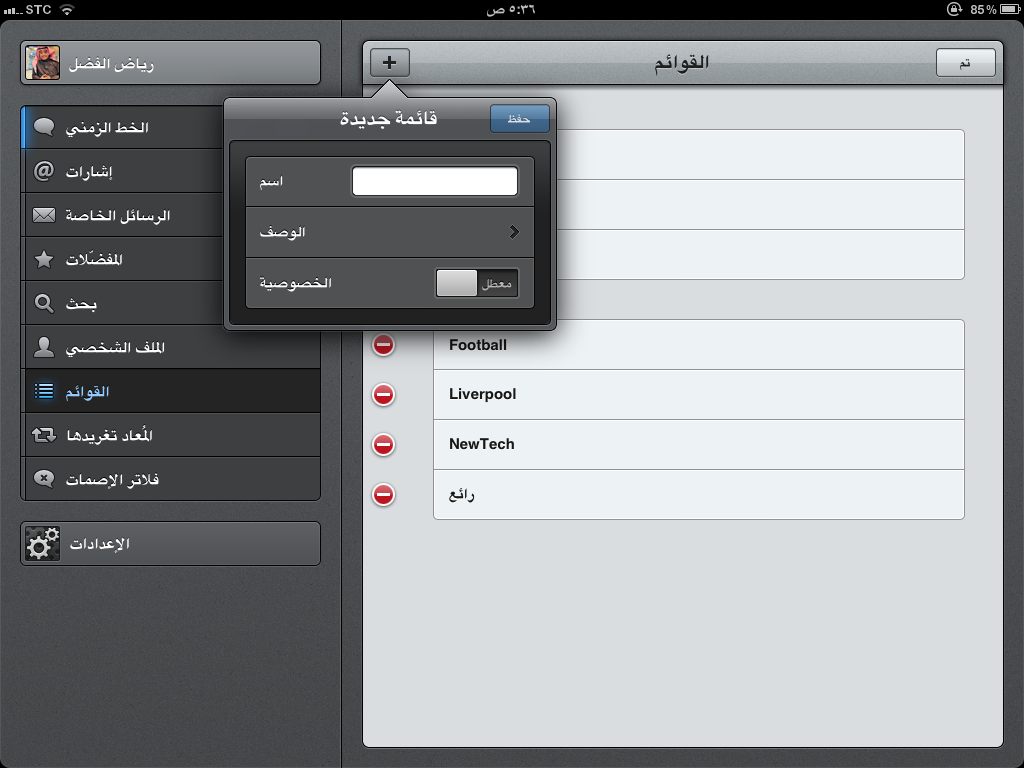1024x768 pixels.
Task: Open the Liverpool list row
Action: coord(698,395)
